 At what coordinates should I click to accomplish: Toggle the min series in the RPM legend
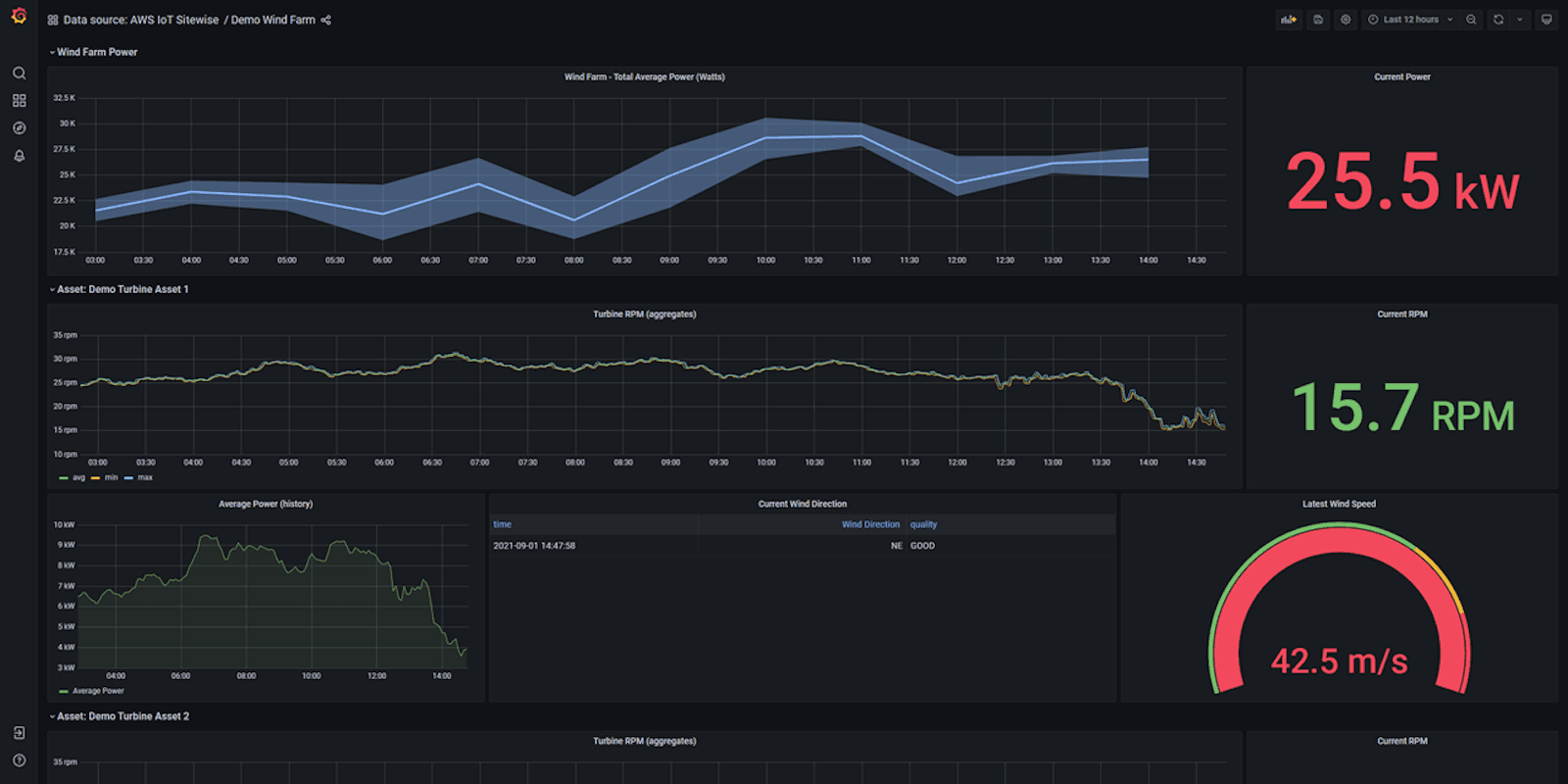pos(110,478)
